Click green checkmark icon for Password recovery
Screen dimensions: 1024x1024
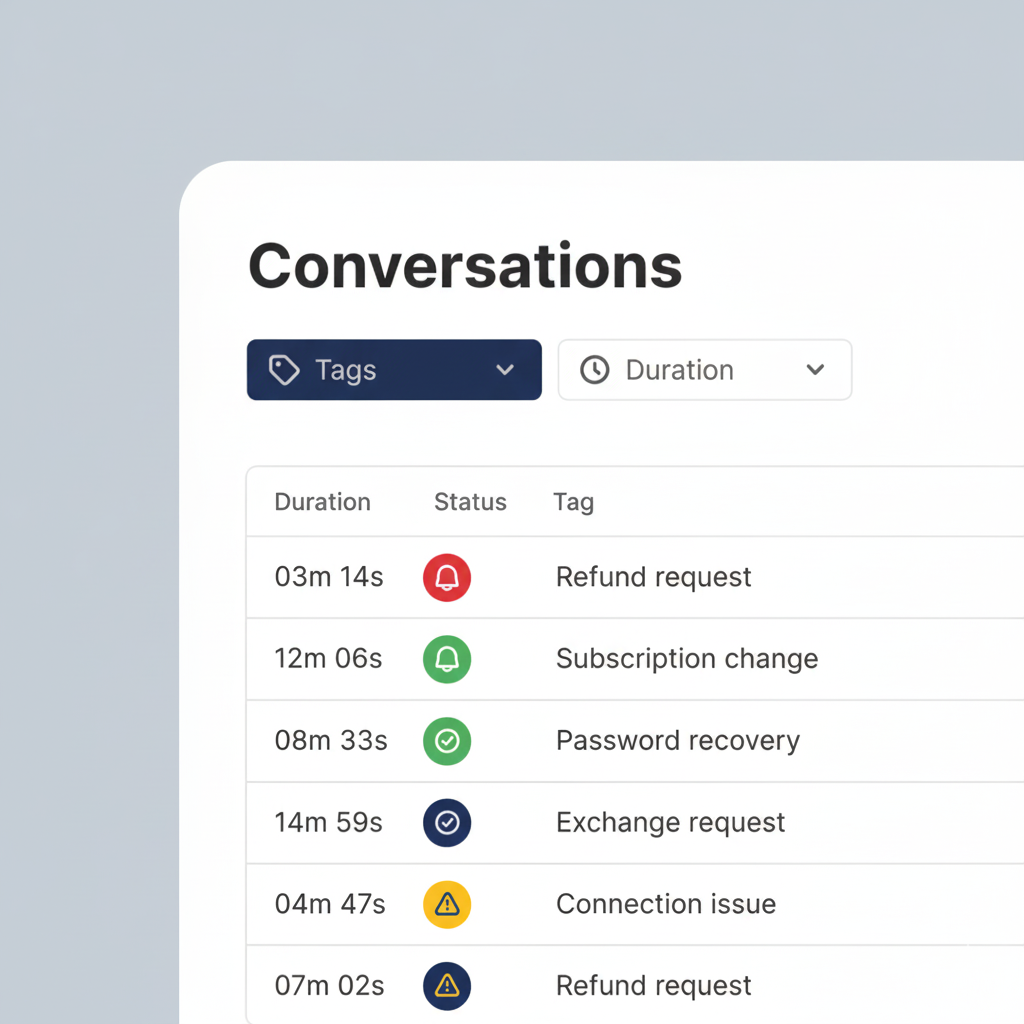pos(447,741)
